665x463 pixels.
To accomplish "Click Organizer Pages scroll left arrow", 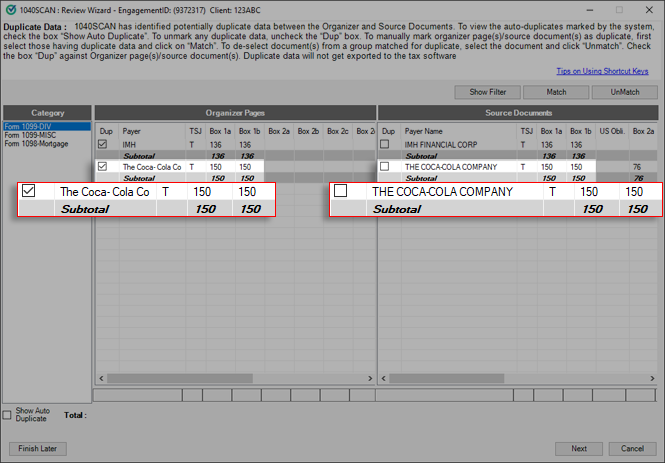I will [x=101, y=378].
